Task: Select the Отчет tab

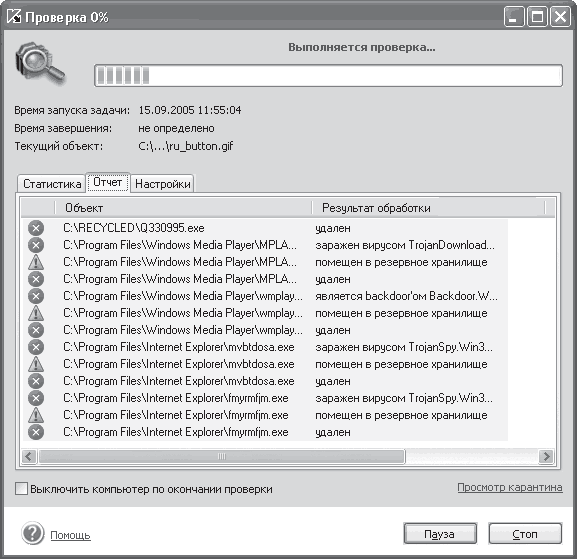Action: coord(107,182)
